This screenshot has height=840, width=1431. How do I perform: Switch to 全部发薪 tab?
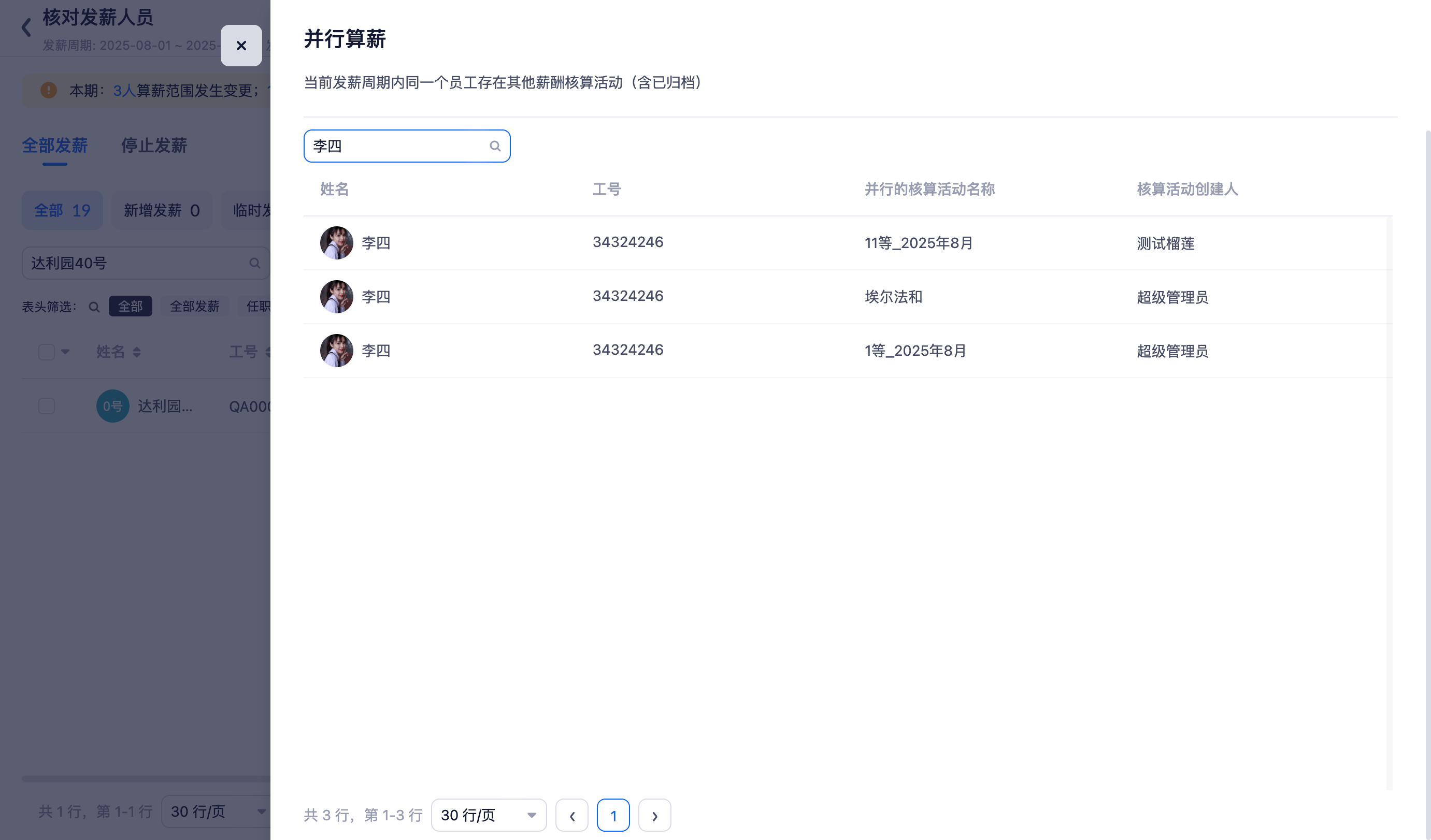[54, 146]
